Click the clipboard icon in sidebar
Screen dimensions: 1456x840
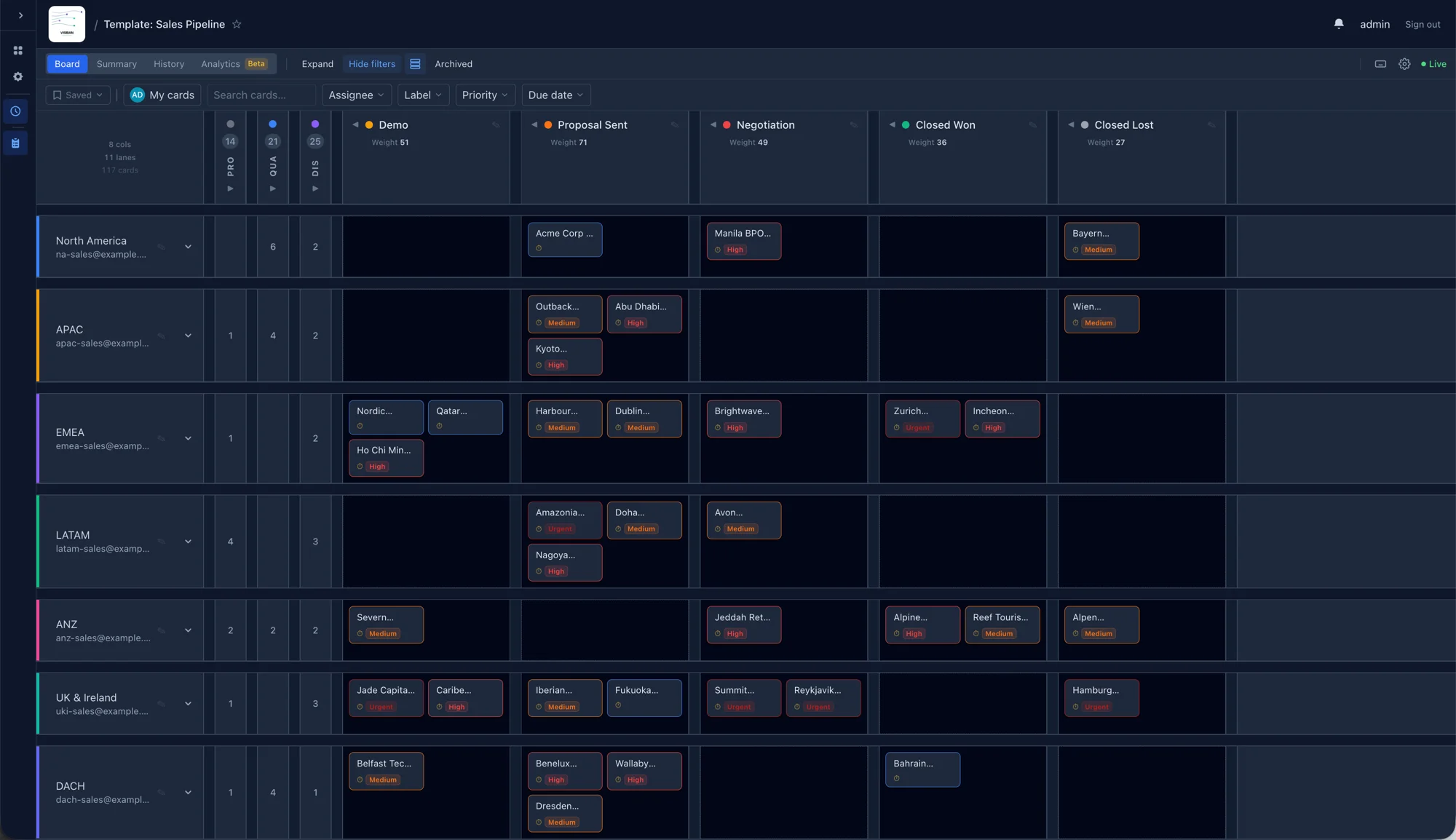[x=15, y=143]
